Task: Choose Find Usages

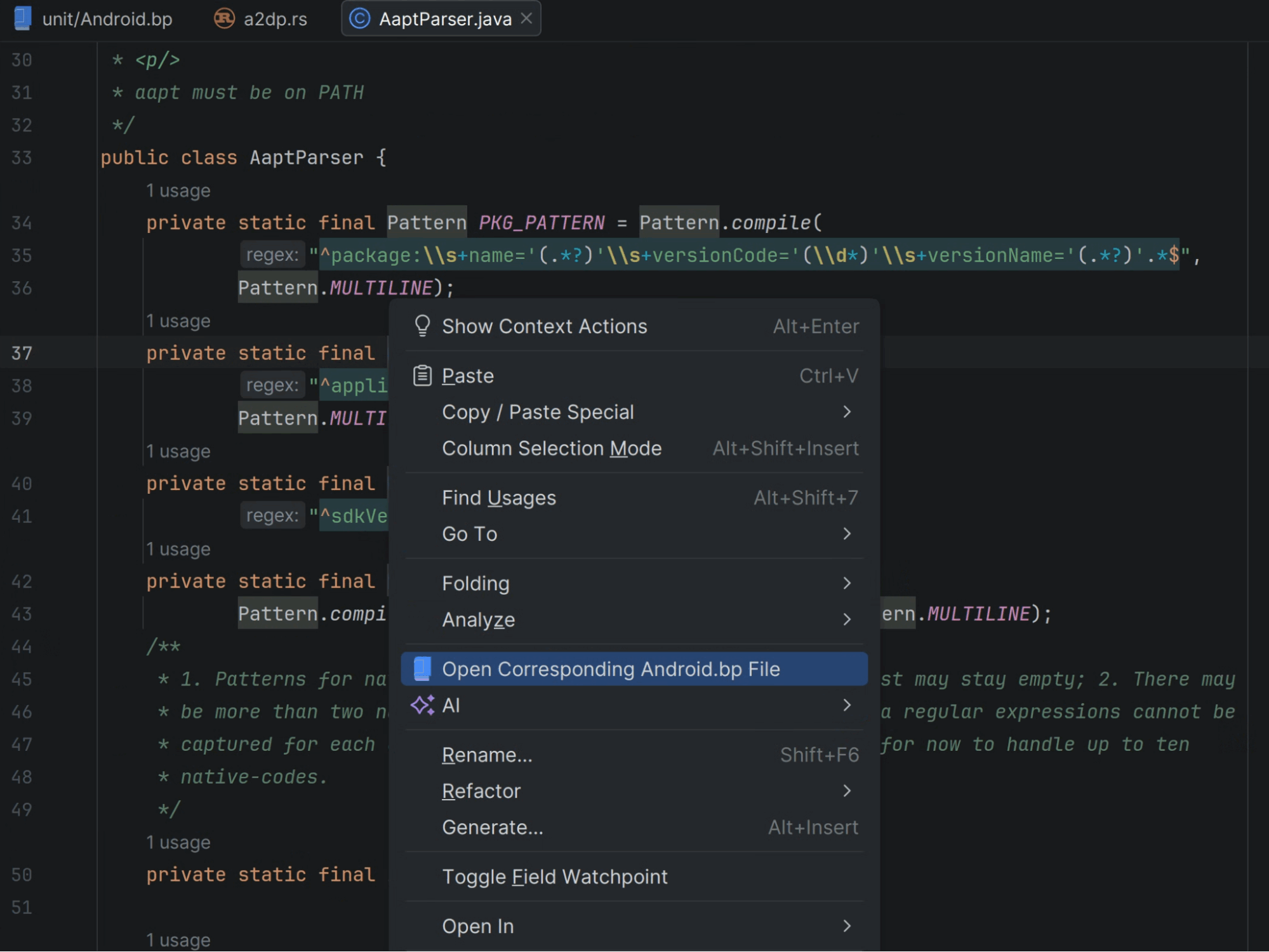Action: point(634,498)
